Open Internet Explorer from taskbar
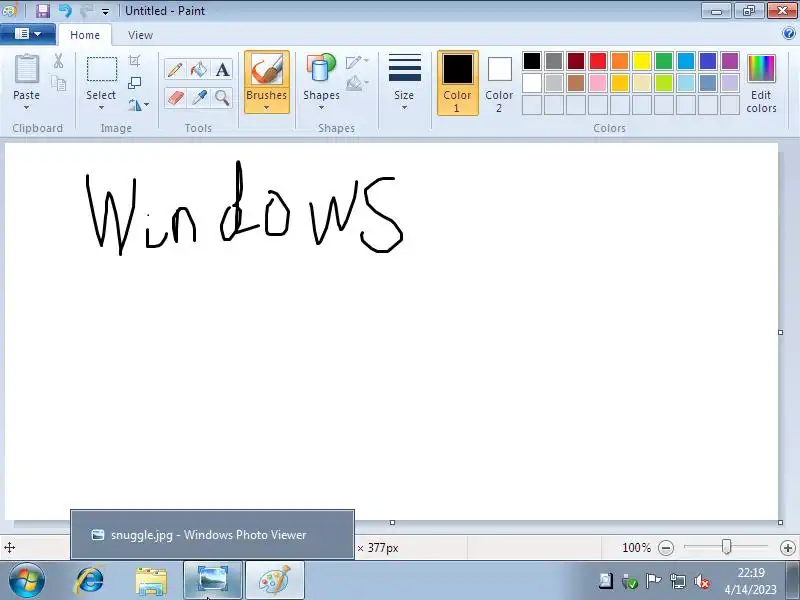The height and width of the screenshot is (600, 800). 90,581
